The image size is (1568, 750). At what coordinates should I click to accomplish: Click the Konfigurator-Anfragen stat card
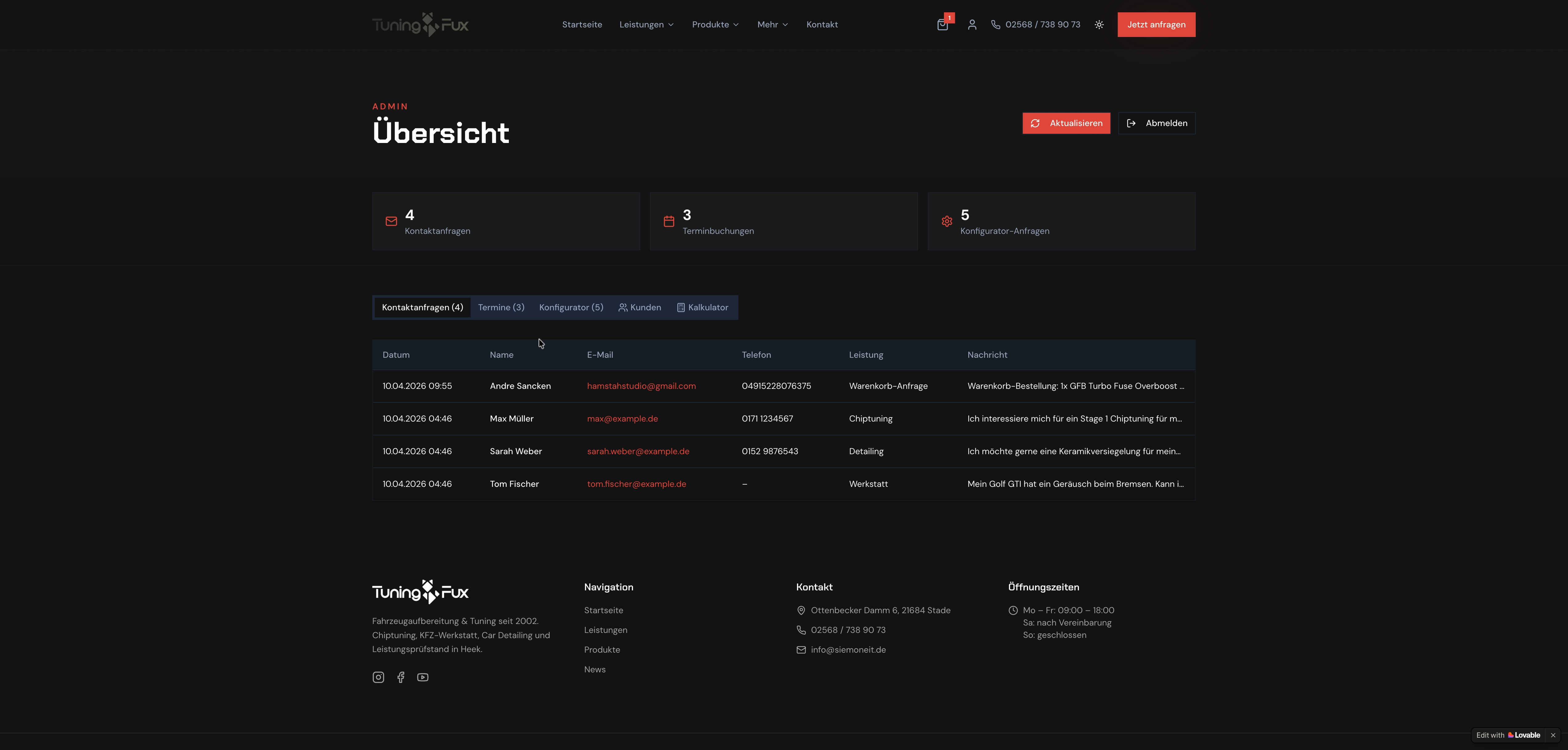click(x=1061, y=222)
